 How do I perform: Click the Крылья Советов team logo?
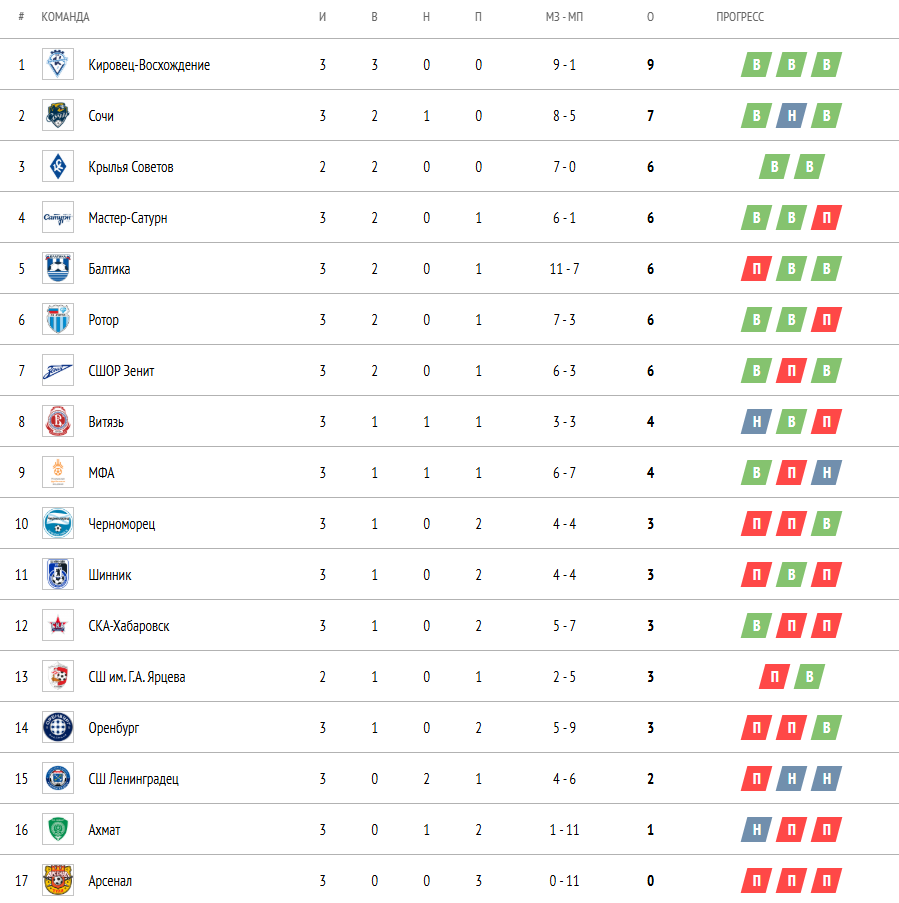57,167
